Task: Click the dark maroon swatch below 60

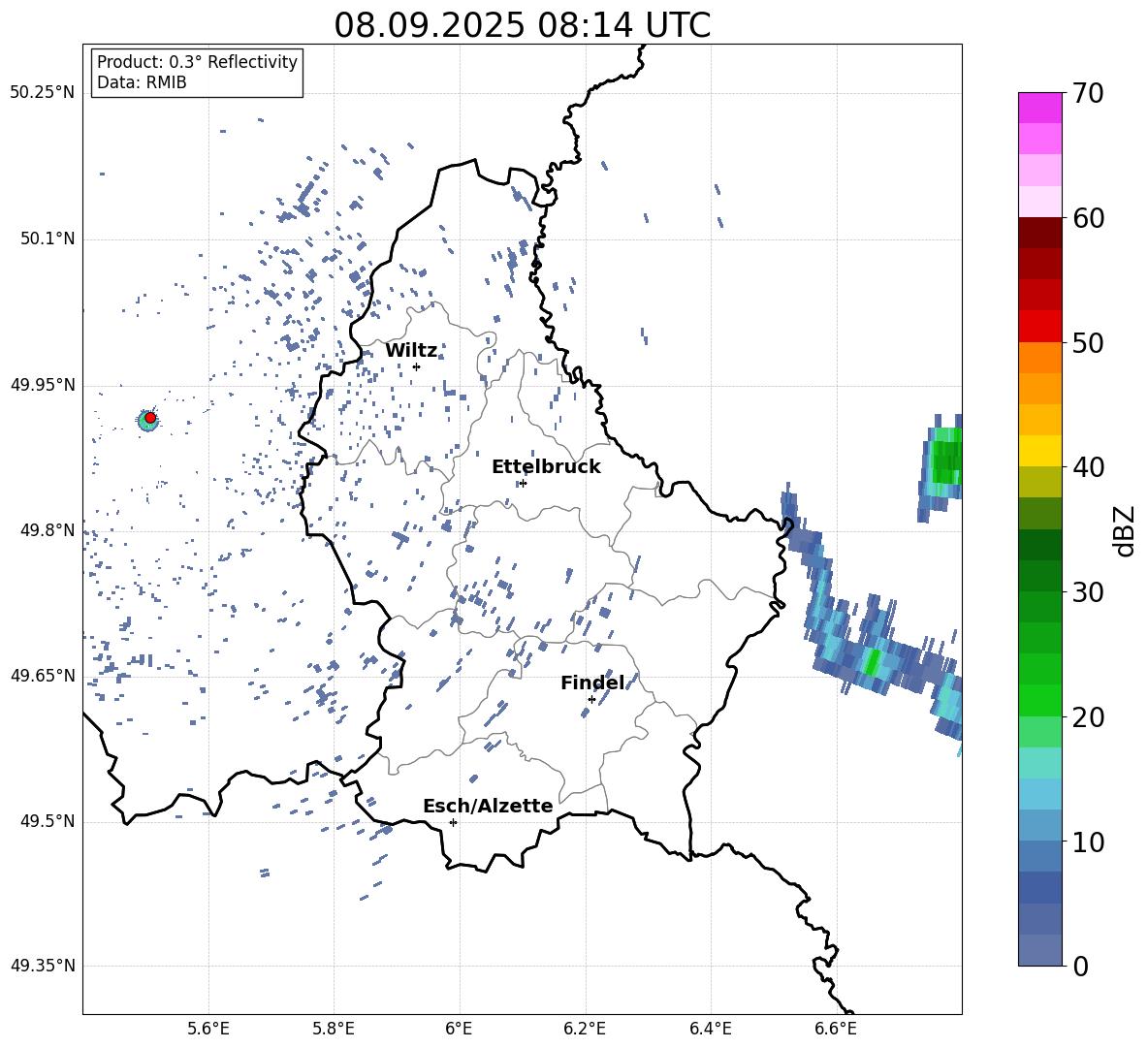Action: [x=1039, y=233]
